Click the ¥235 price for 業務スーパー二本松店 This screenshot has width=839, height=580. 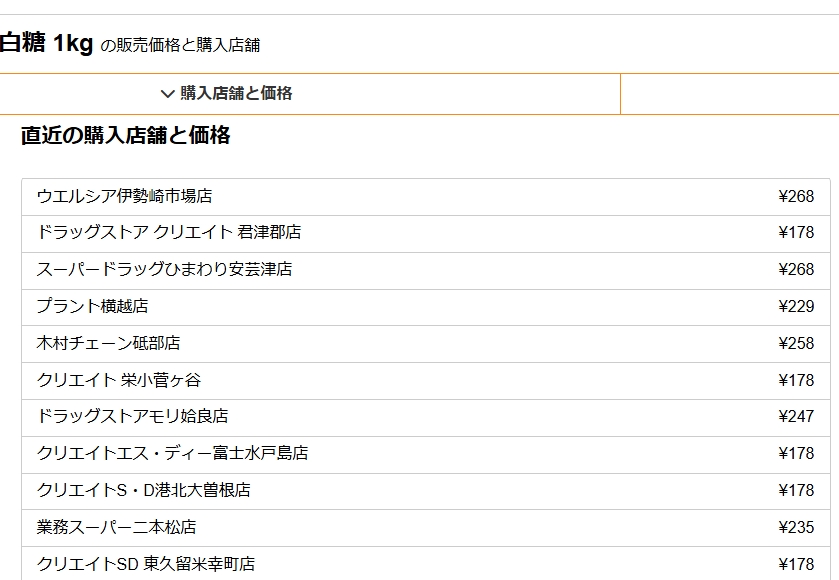tap(796, 528)
